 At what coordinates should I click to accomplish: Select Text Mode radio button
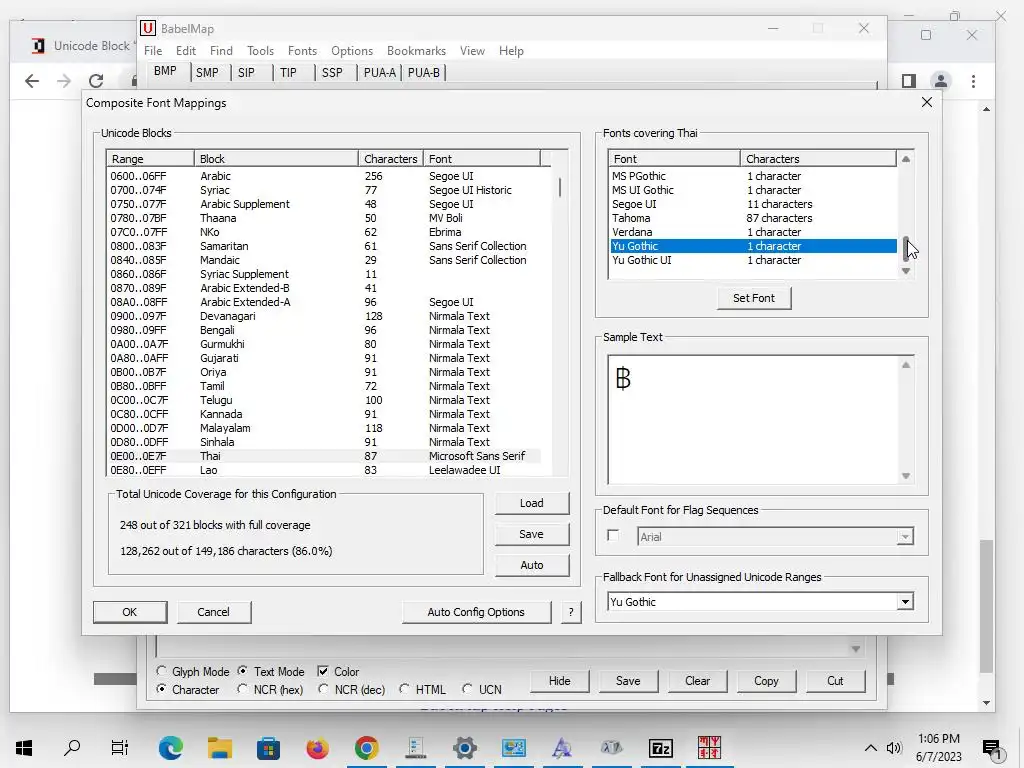(x=242, y=671)
